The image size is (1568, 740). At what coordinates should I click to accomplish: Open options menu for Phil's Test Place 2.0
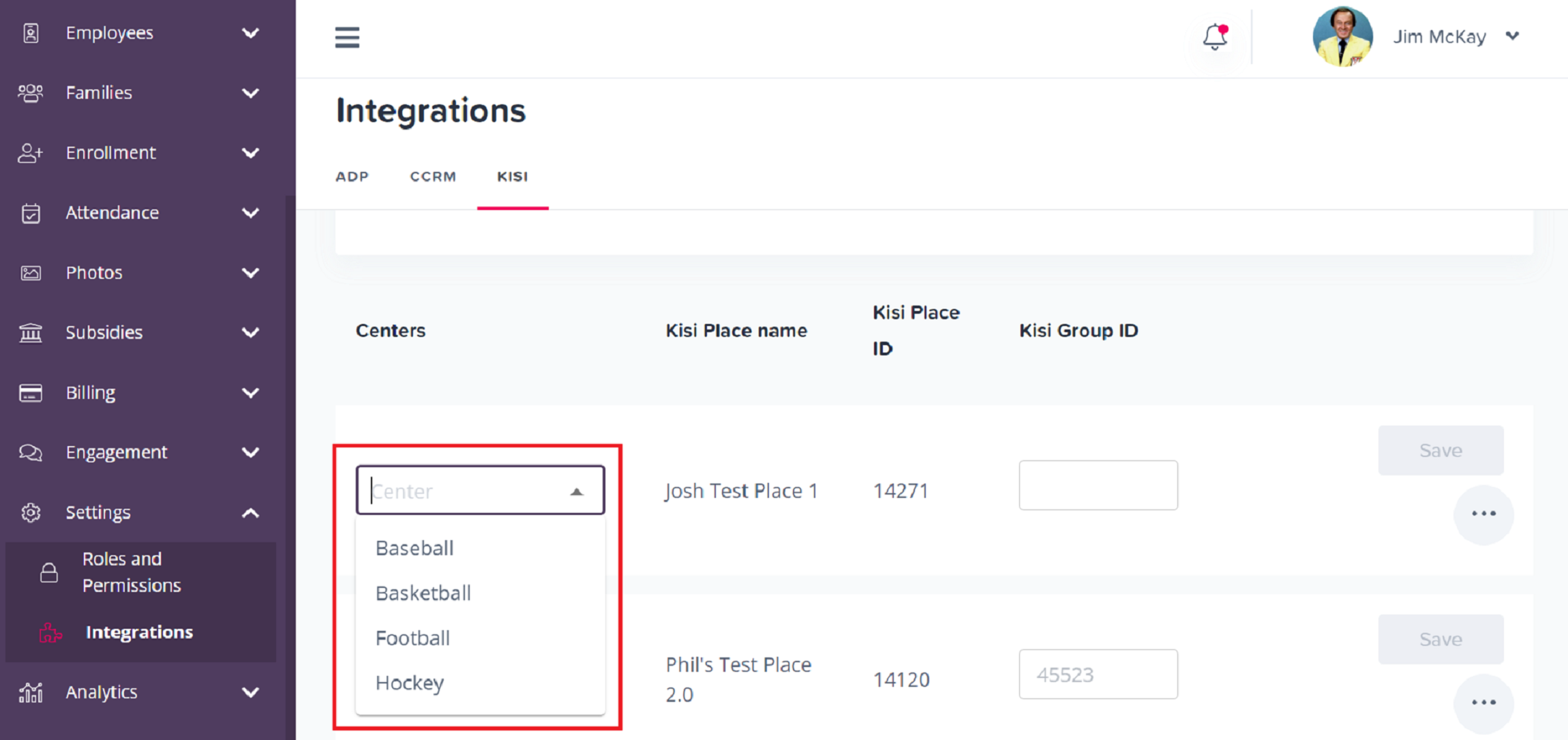pos(1483,702)
